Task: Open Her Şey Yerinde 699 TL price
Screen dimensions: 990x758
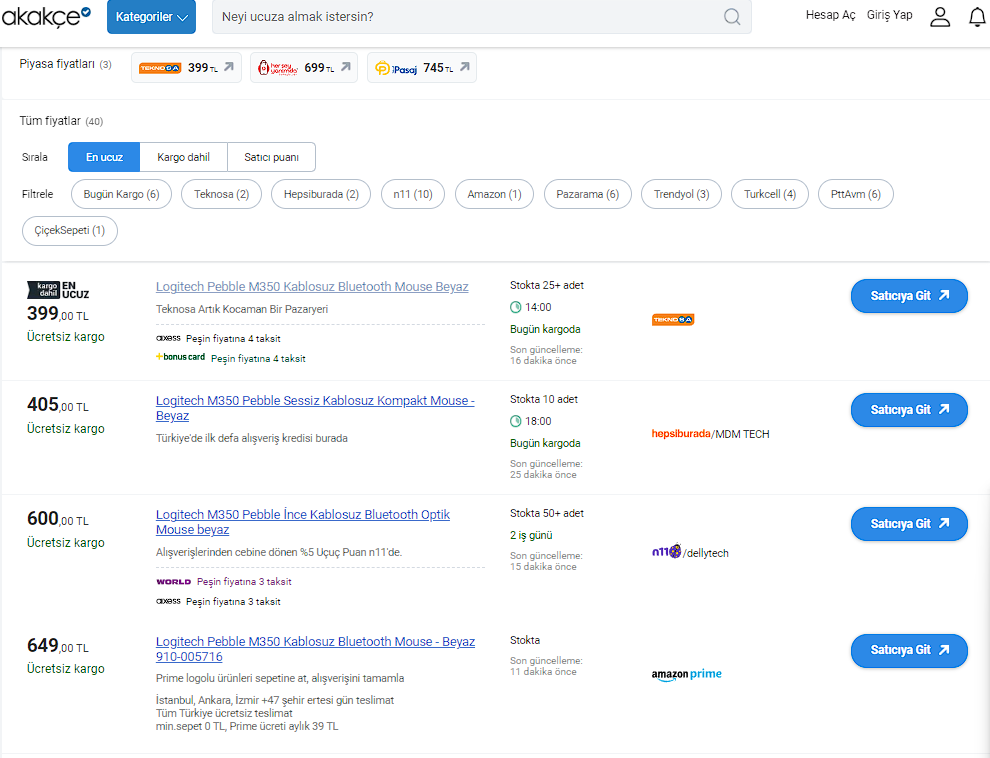Action: click(x=304, y=68)
